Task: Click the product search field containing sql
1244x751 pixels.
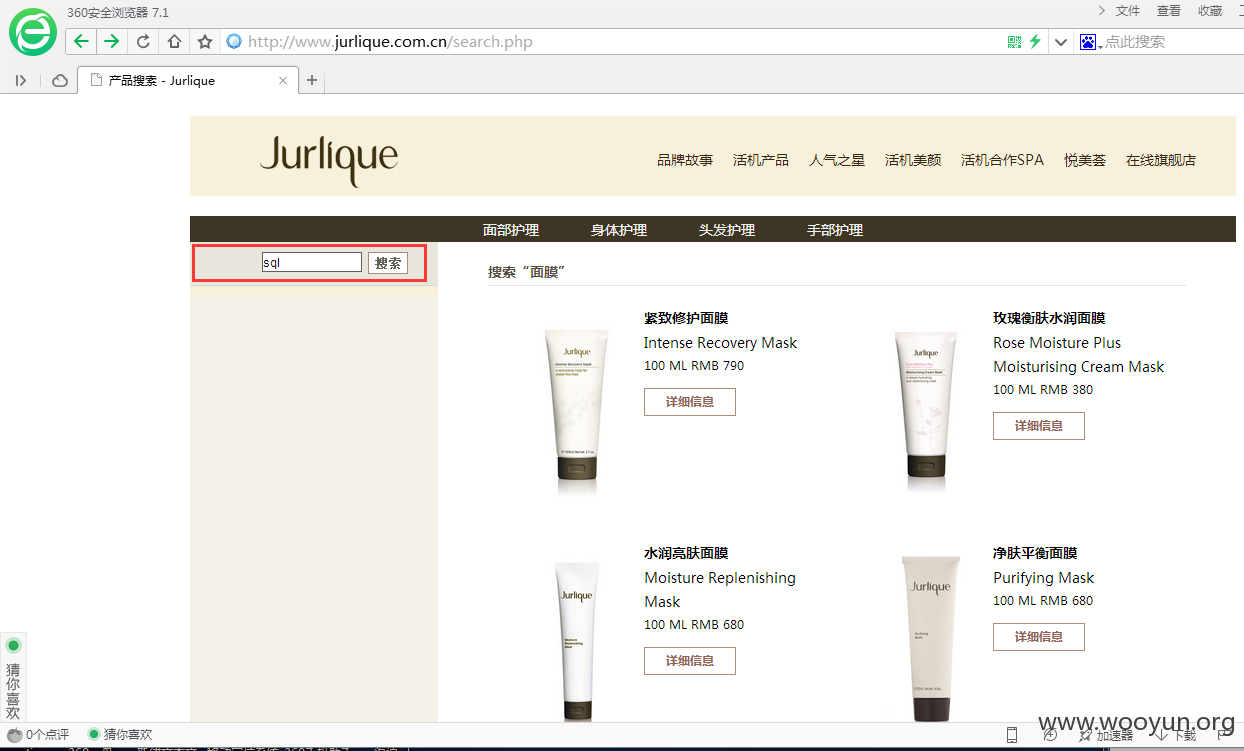Action: click(x=312, y=262)
